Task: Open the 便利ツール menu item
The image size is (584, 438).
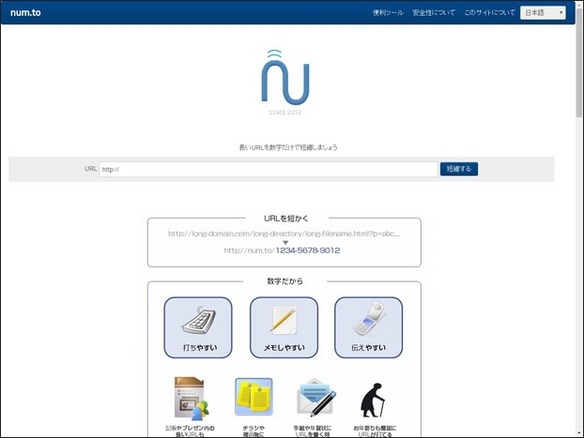Action: [388, 13]
